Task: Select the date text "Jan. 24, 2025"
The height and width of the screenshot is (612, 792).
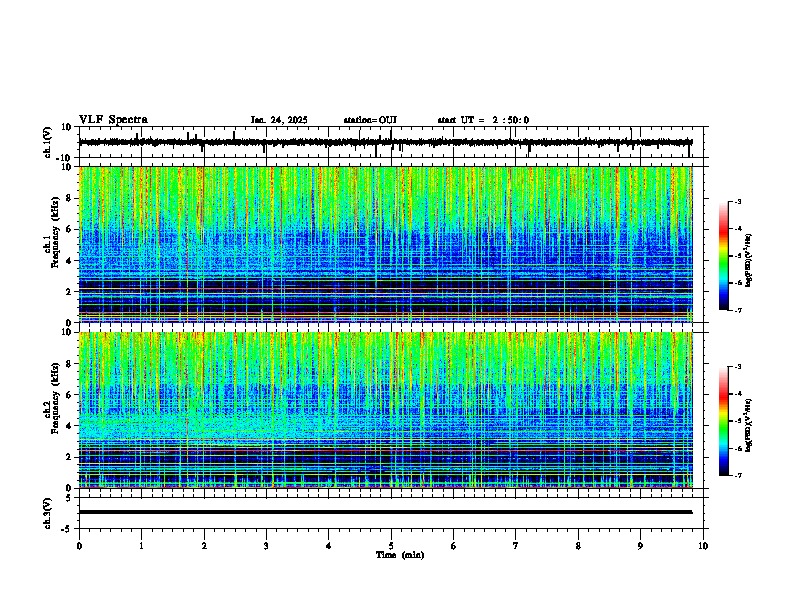Action: tap(279, 120)
